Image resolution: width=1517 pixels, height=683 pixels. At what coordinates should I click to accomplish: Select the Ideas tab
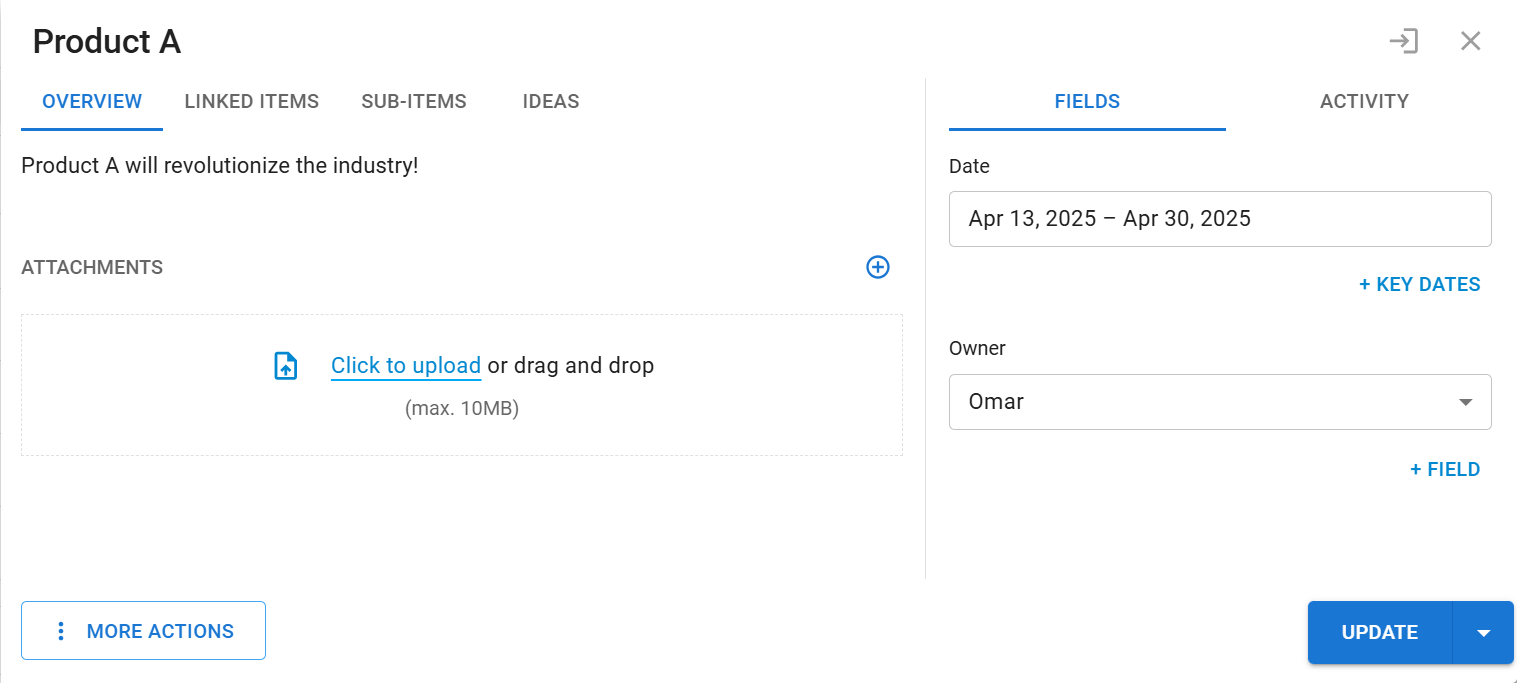point(551,101)
